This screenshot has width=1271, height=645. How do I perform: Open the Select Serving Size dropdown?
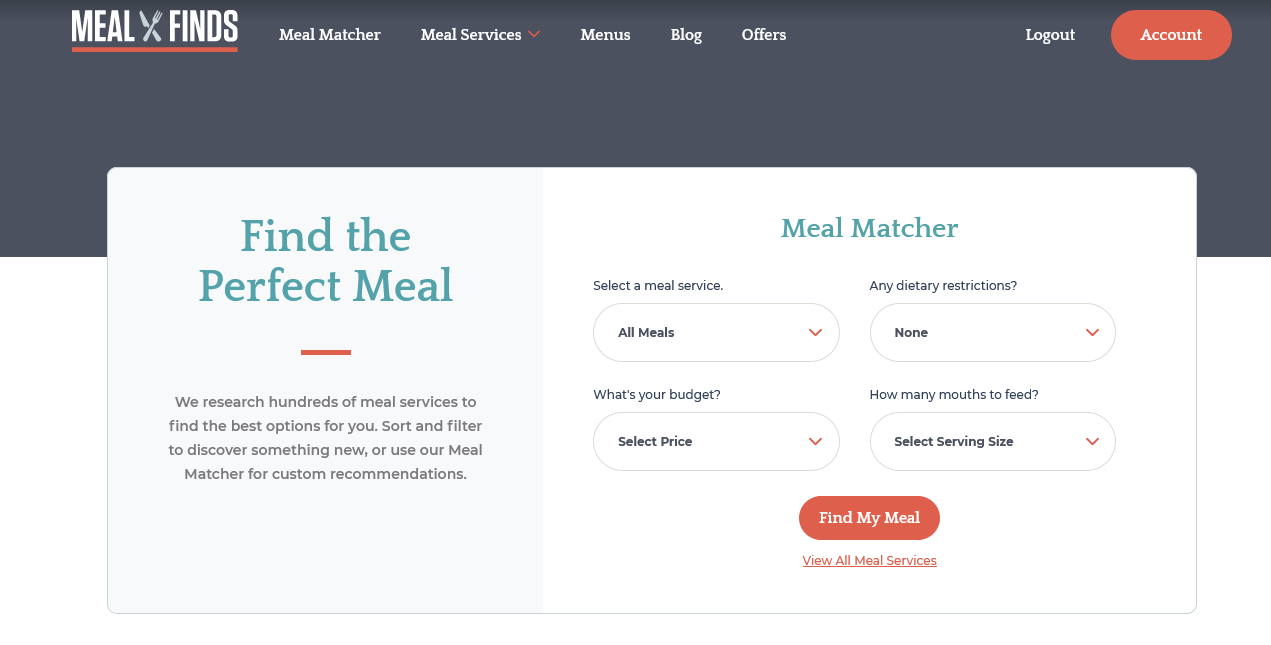(992, 441)
